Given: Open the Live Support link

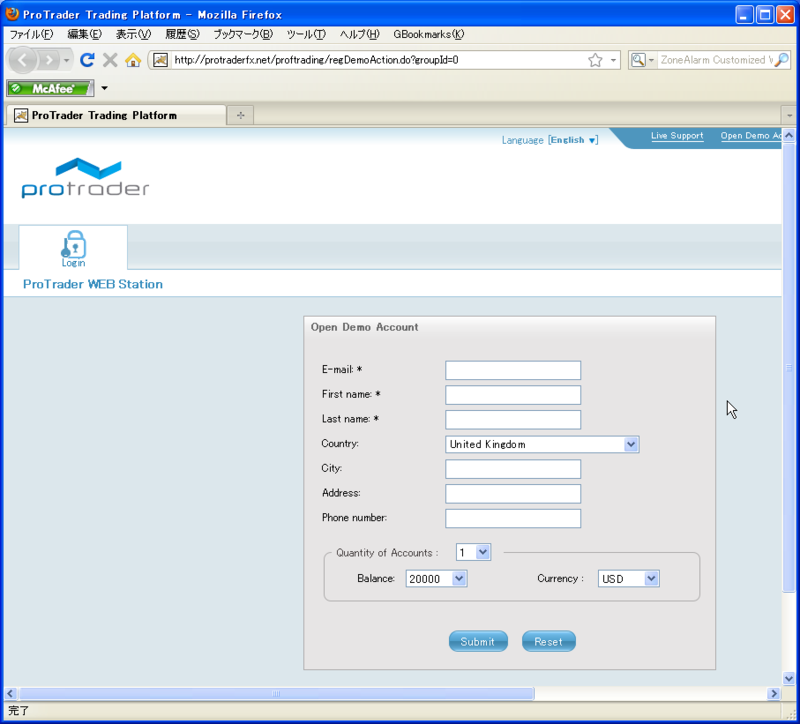Looking at the screenshot, I should [x=677, y=136].
